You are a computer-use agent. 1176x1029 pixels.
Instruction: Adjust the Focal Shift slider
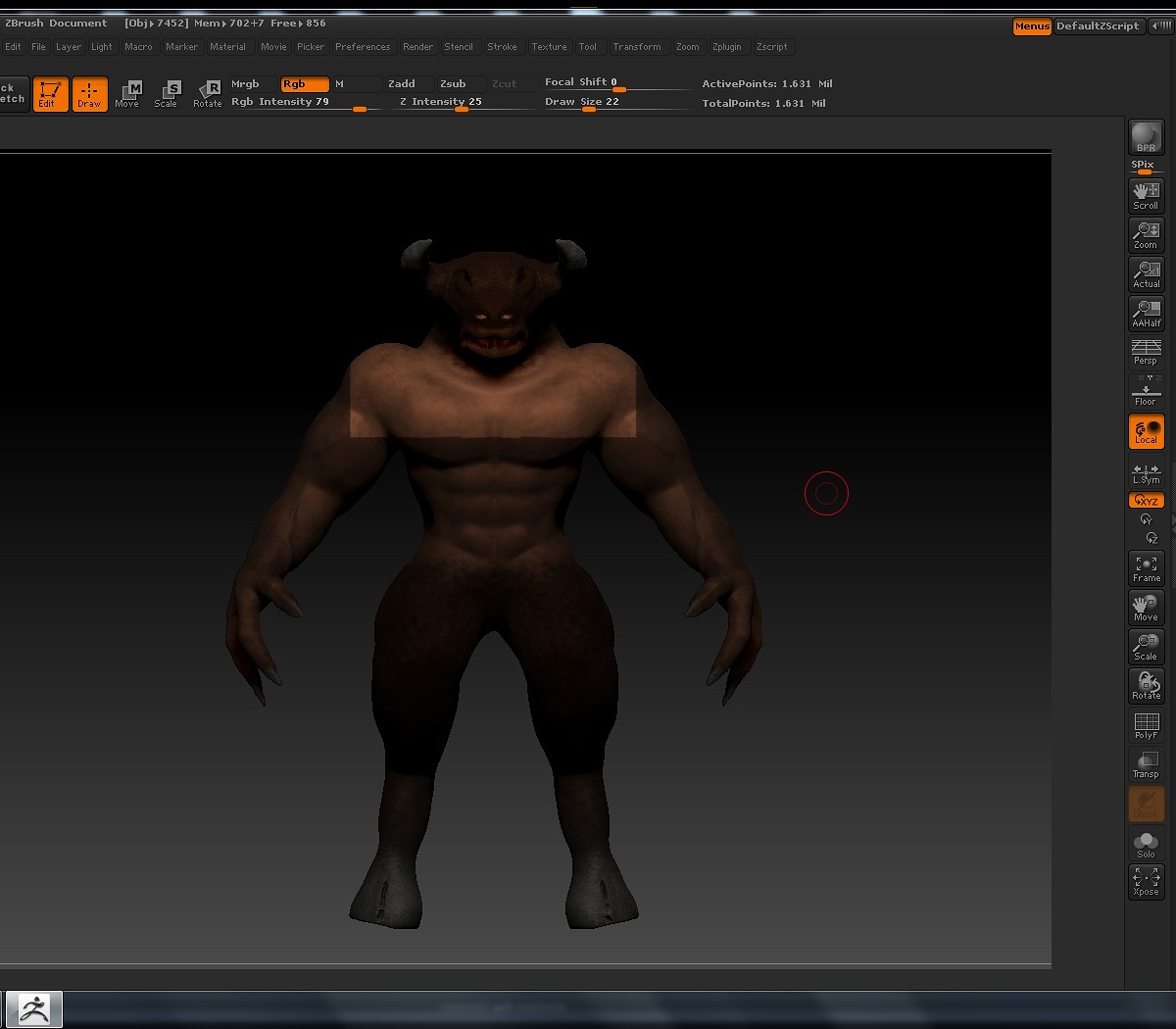point(617,83)
